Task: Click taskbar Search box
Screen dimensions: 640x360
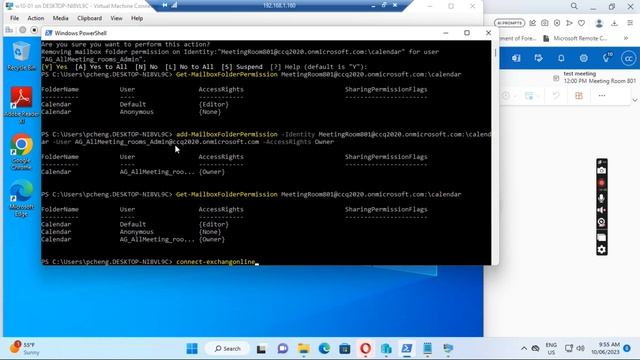Action: click(227, 349)
